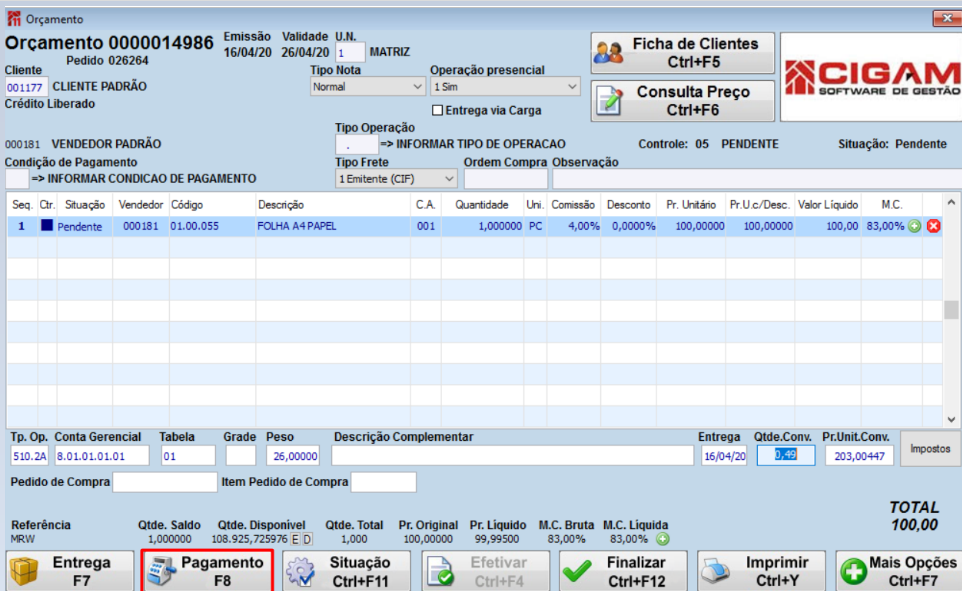Toggle the E indicator by Qtde. Disponível

295,539
